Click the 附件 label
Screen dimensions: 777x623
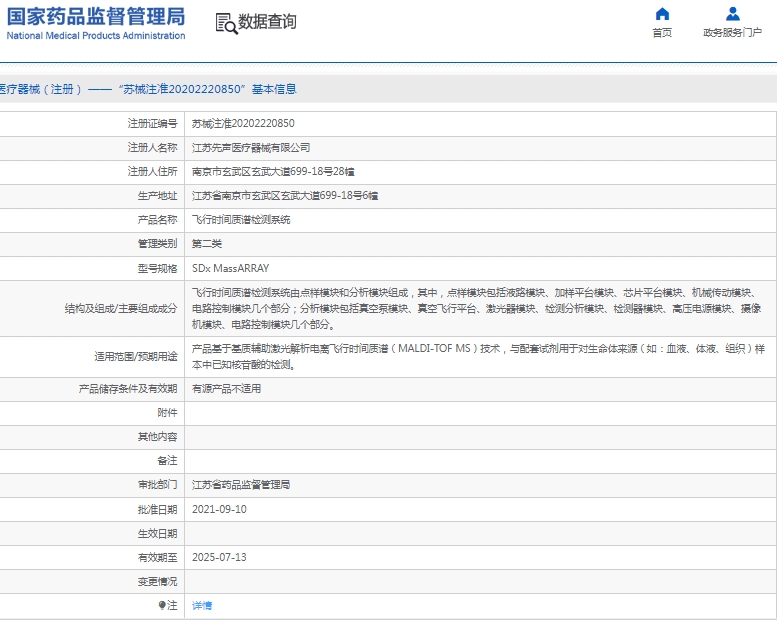167,412
